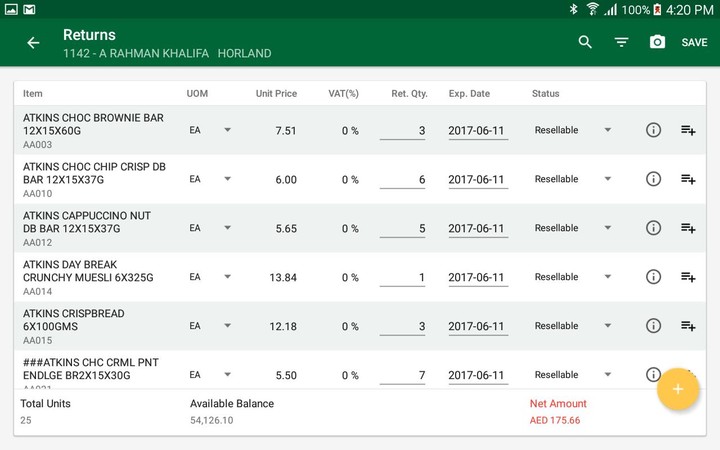Show info for Atkins Day Break Muesli
Screen dimensions: 720x450
pyautogui.click(x=653, y=277)
